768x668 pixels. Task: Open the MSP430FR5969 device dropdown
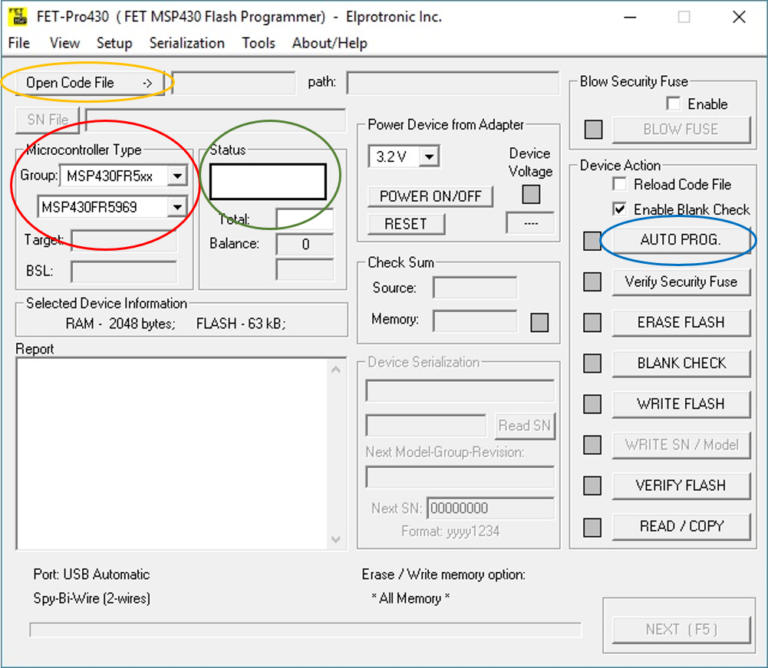[177, 207]
